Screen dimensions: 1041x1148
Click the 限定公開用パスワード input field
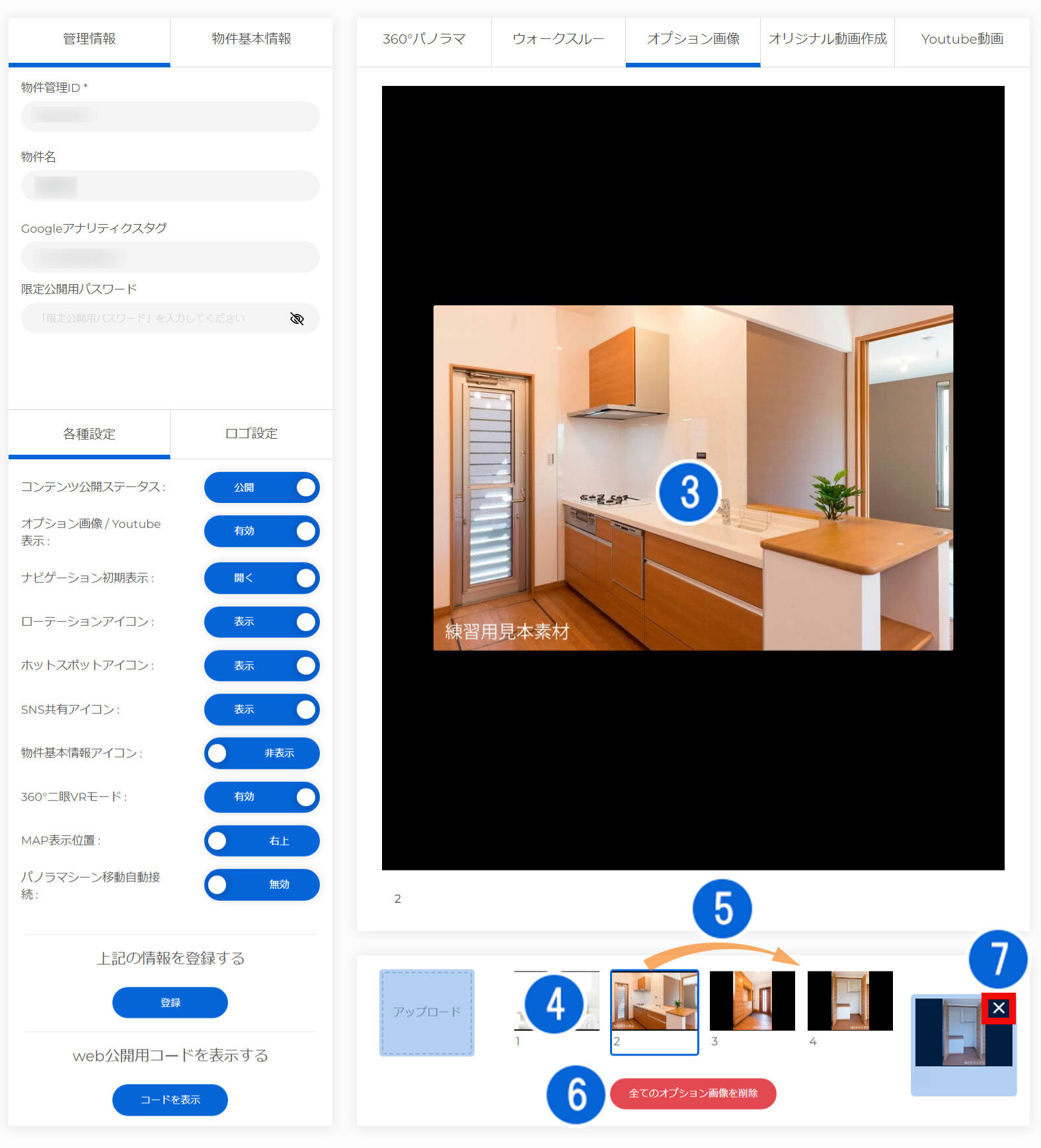pyautogui.click(x=155, y=319)
